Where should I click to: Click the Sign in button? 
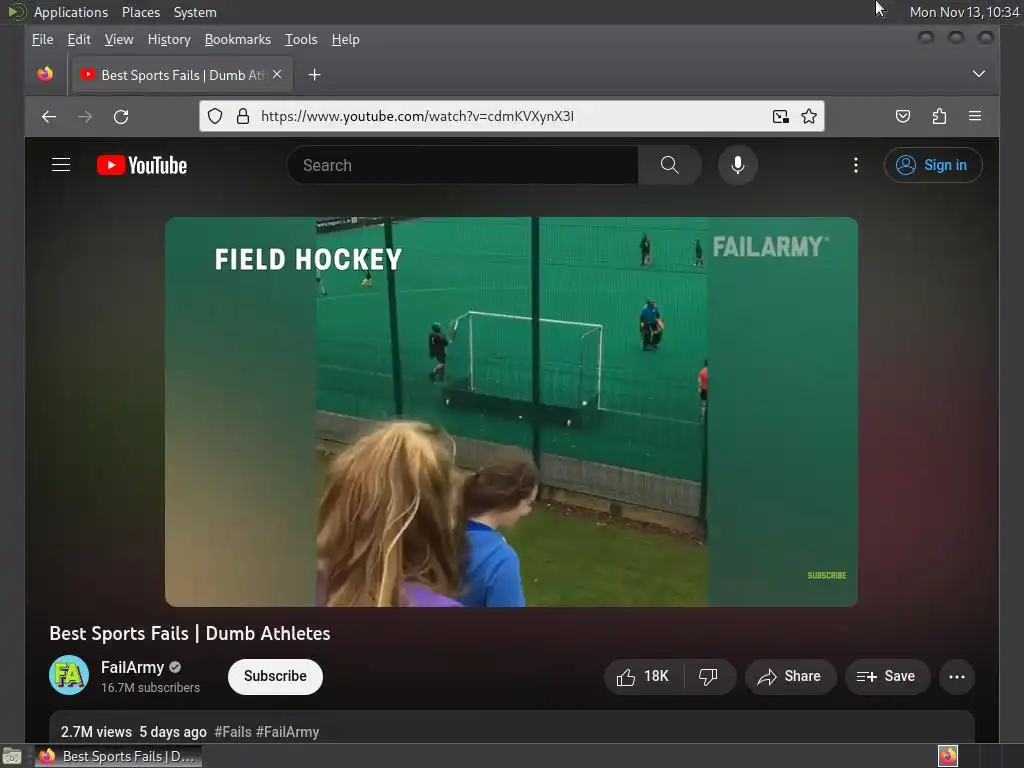coord(933,165)
